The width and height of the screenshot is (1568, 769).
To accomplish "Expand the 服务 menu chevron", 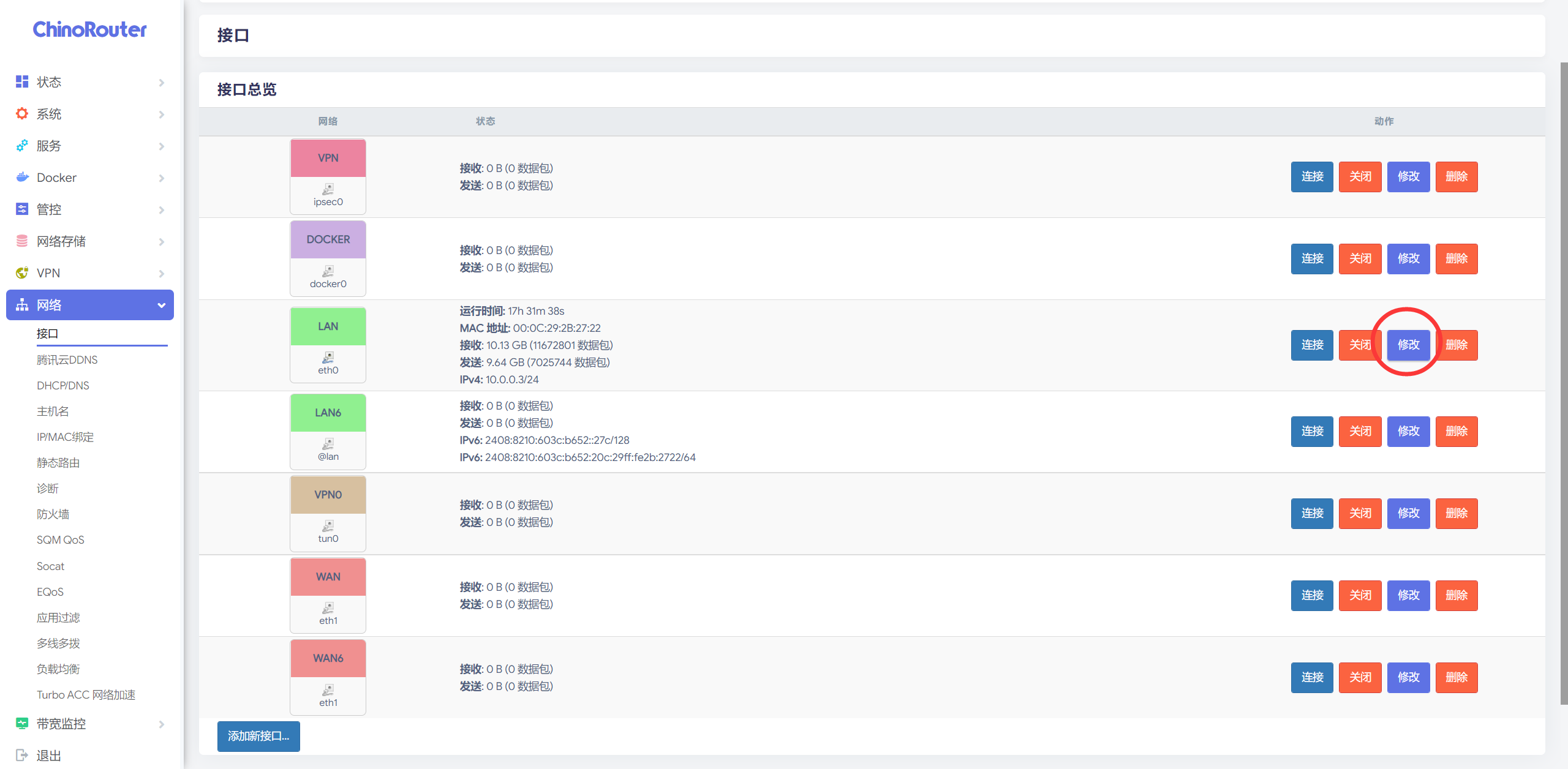I will pyautogui.click(x=162, y=146).
